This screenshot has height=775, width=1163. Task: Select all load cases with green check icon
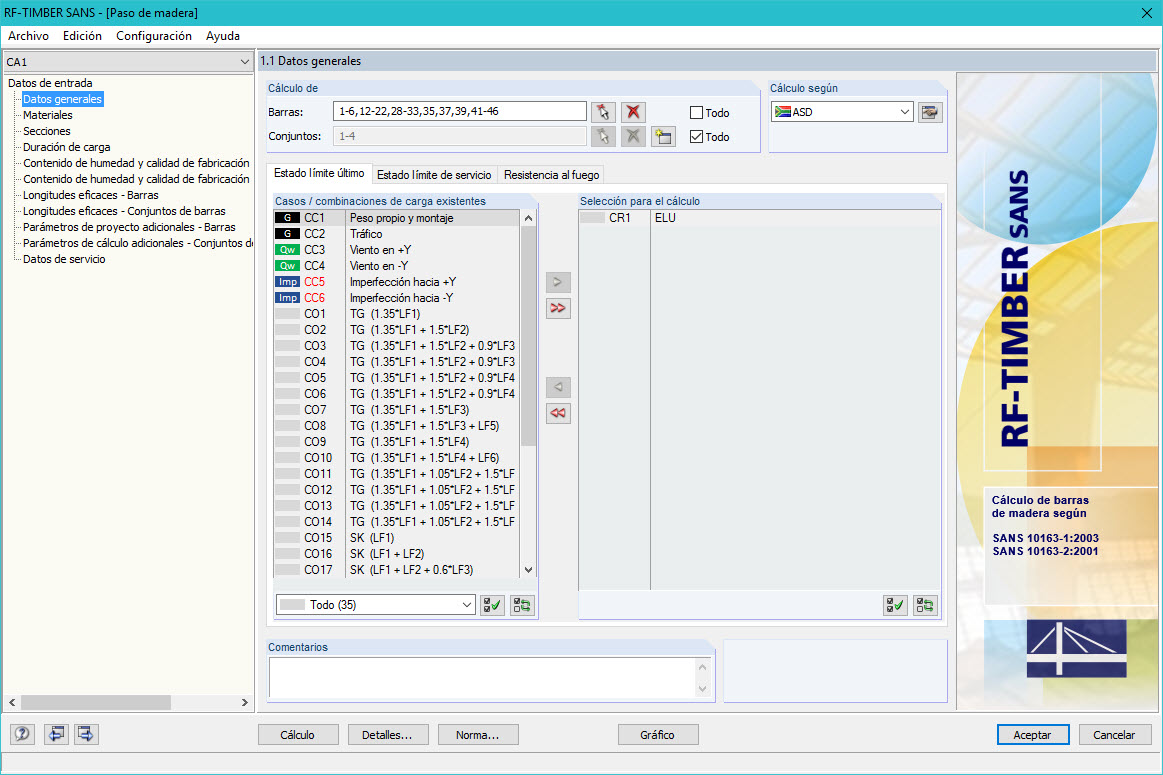tap(492, 605)
